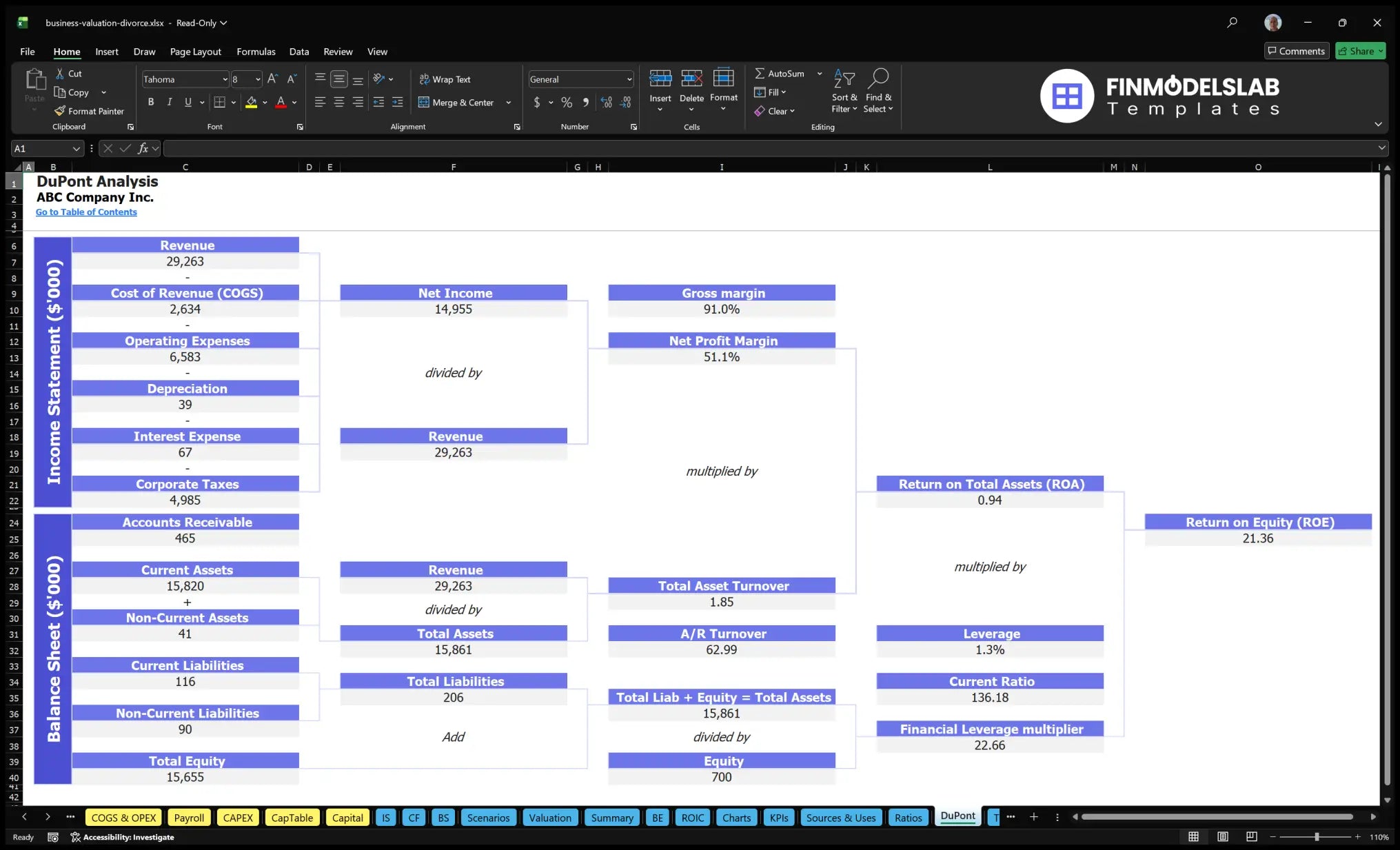The image size is (1400, 850).
Task: Click the Comments button
Action: pos(1297,51)
